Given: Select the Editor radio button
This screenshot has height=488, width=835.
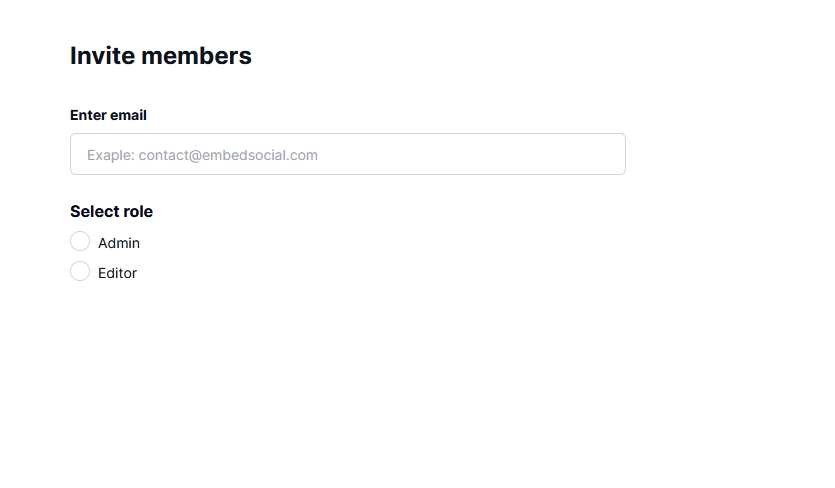Looking at the screenshot, I should point(80,272).
